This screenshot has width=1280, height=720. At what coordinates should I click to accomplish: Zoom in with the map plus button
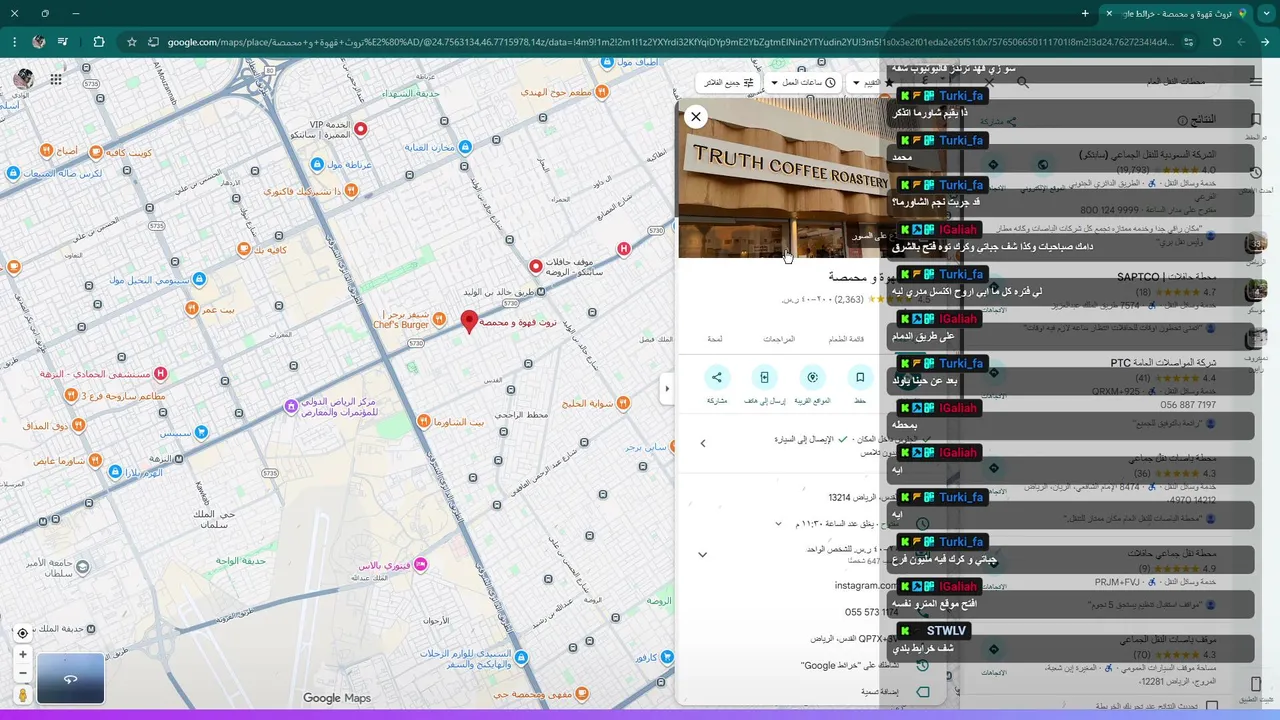coord(23,654)
